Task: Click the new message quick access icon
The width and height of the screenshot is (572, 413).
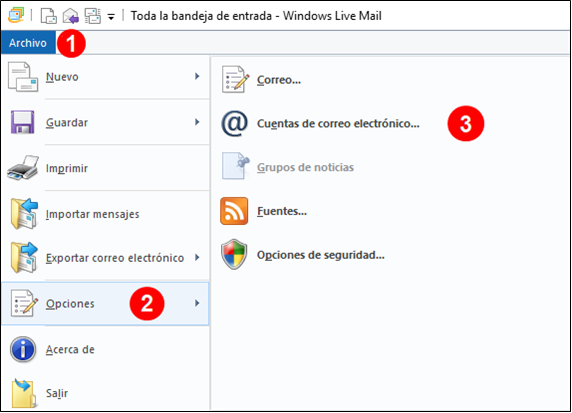Action: click(49, 16)
